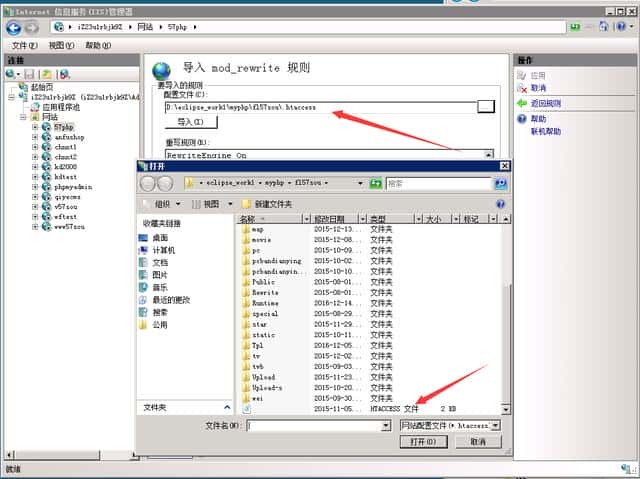This screenshot has height=479, width=640.
Task: Click the delete connection icon in Connections toolbar
Action: pyautogui.click(x=64, y=74)
